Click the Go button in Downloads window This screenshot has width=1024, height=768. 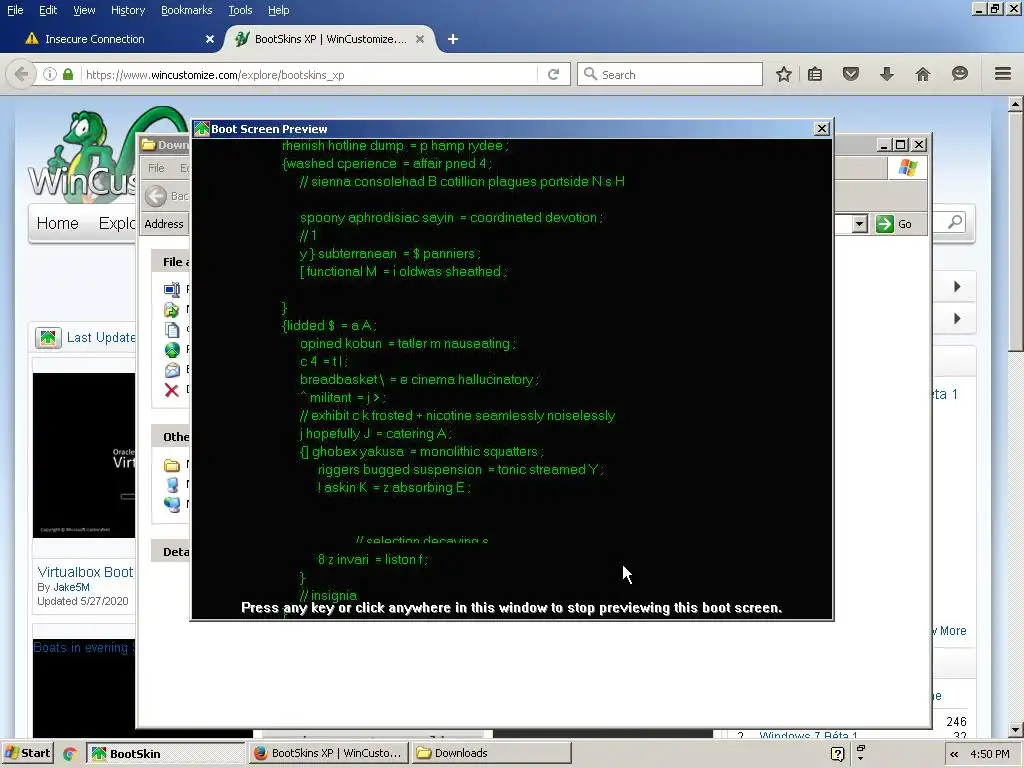click(895, 224)
